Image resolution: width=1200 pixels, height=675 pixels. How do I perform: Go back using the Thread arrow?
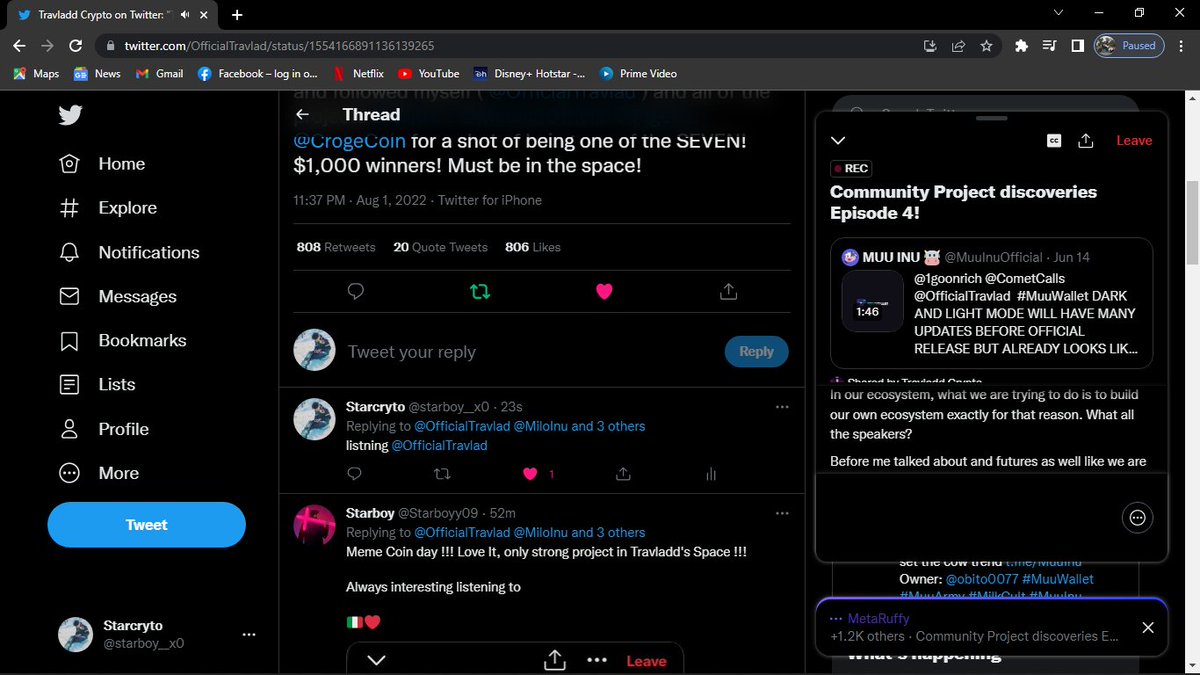[303, 114]
